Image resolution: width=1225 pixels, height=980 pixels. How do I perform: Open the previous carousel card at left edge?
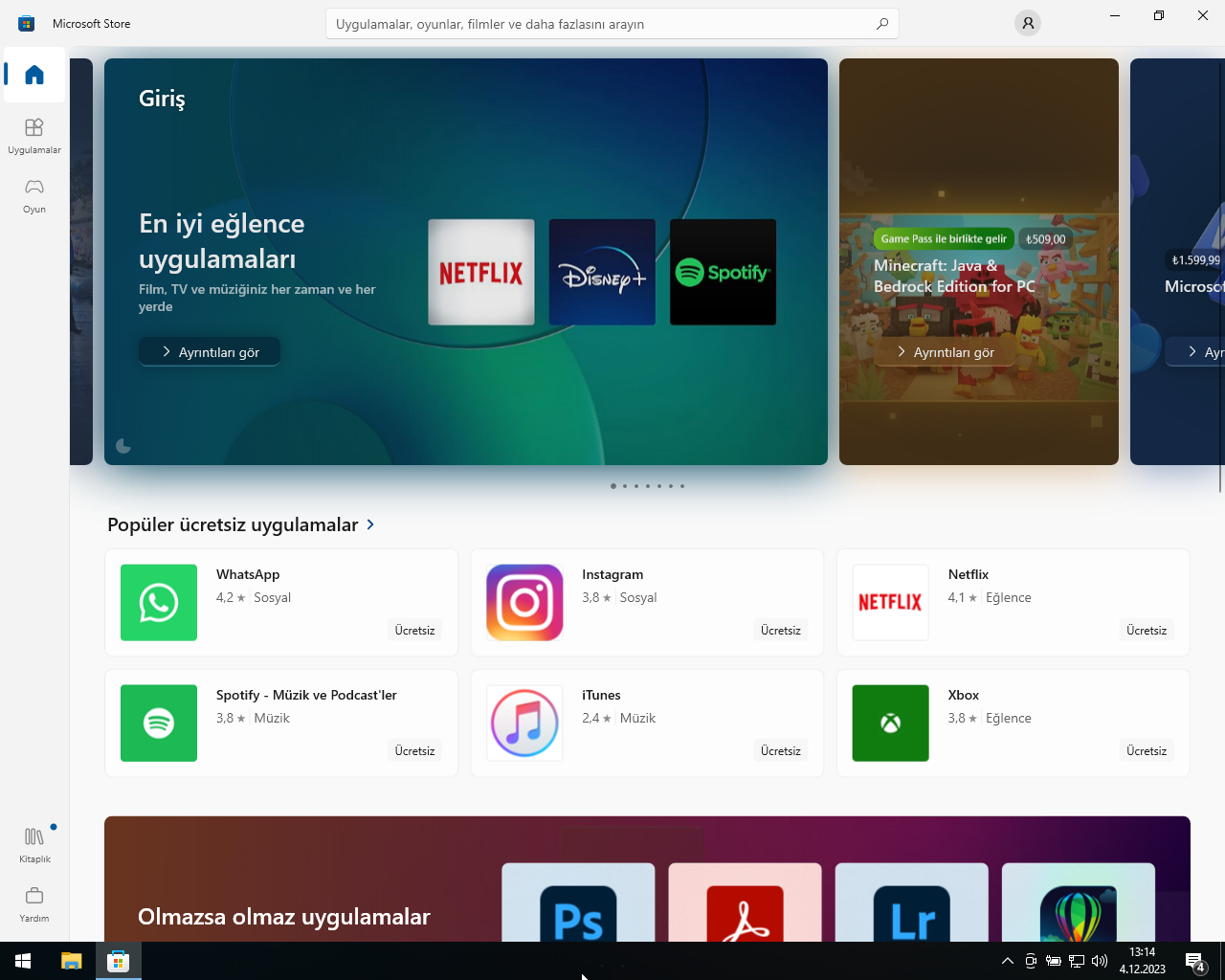point(81,261)
